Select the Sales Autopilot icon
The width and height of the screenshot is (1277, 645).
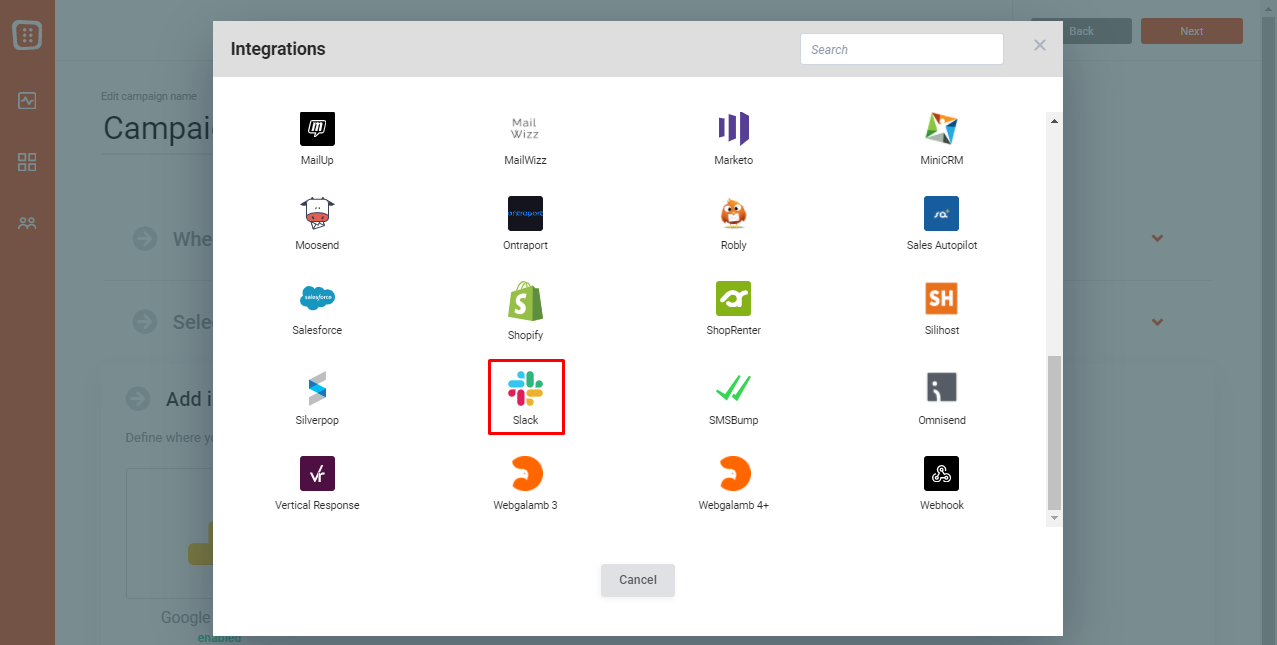point(941,214)
